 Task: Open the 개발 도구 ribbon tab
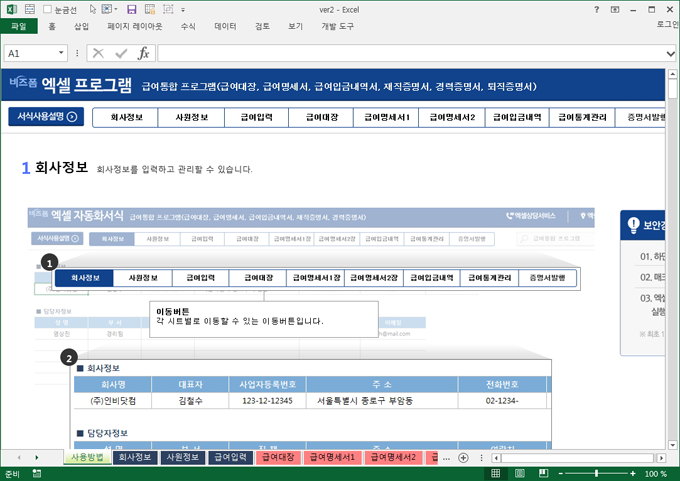pos(337,26)
